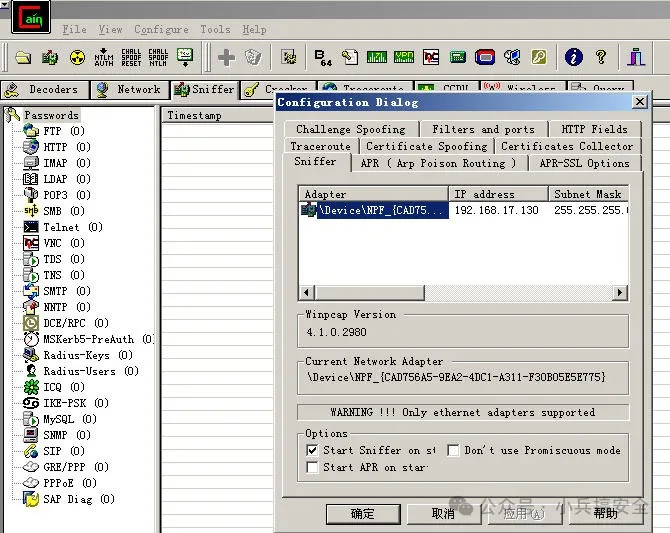Select MySQL in the Passwords list
670x533 pixels.
58,419
